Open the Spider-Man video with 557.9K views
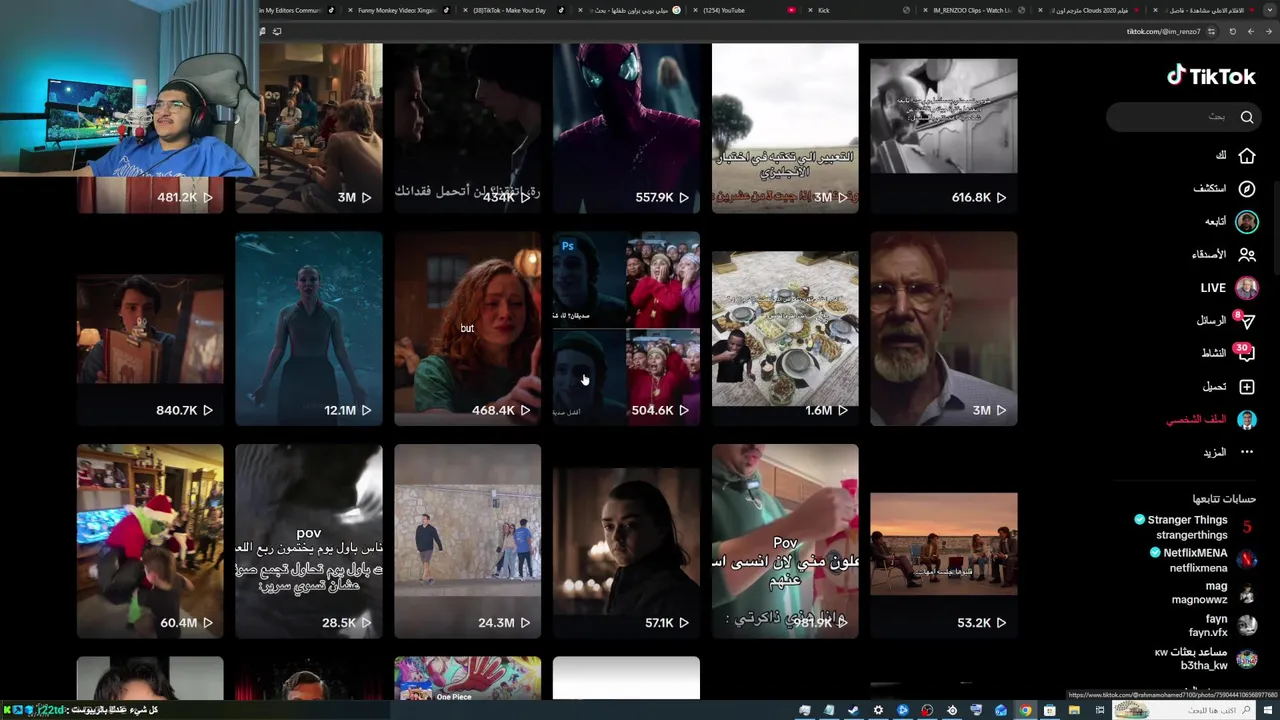This screenshot has width=1280, height=720. click(x=626, y=128)
